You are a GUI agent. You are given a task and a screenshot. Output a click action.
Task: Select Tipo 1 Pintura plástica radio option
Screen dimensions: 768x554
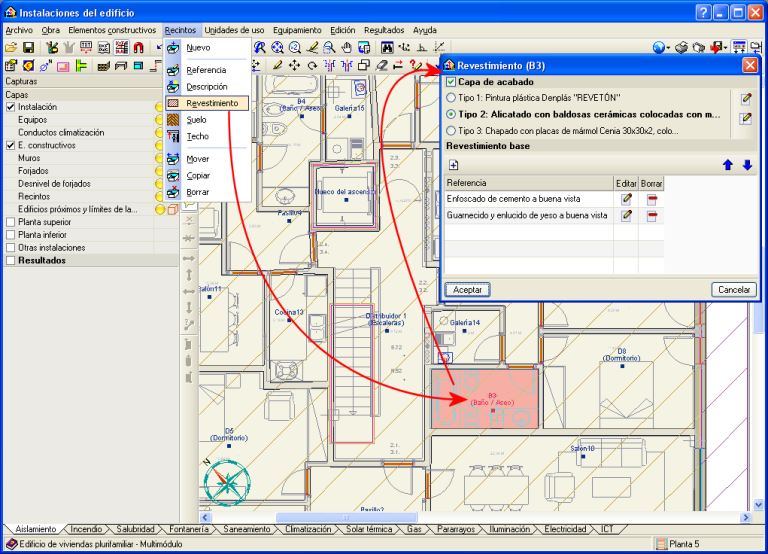point(451,98)
